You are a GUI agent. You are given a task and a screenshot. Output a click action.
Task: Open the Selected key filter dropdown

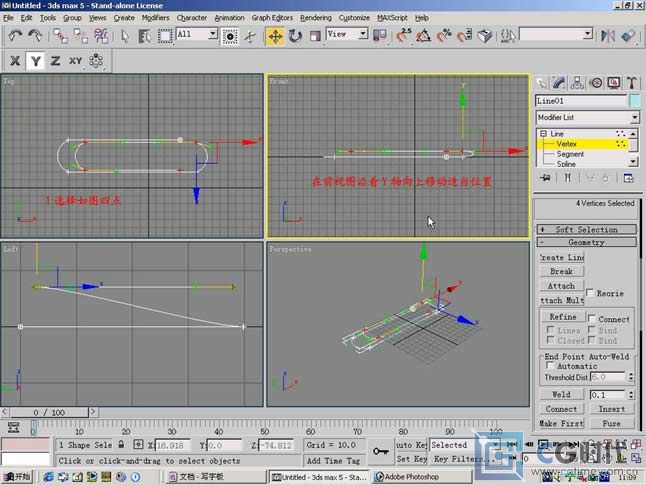pos(495,445)
